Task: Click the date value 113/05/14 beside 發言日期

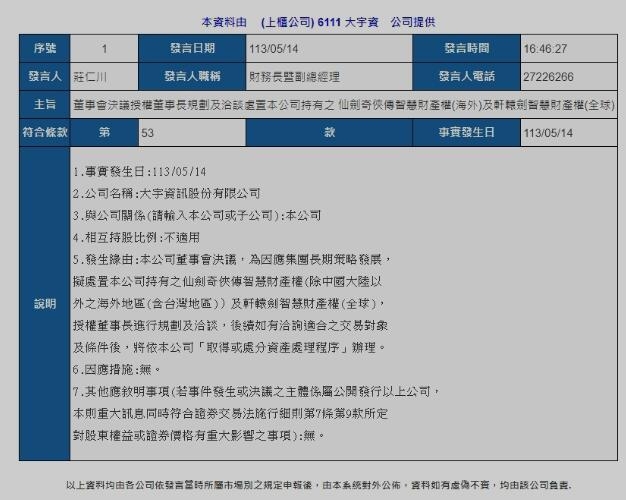Action: point(274,49)
